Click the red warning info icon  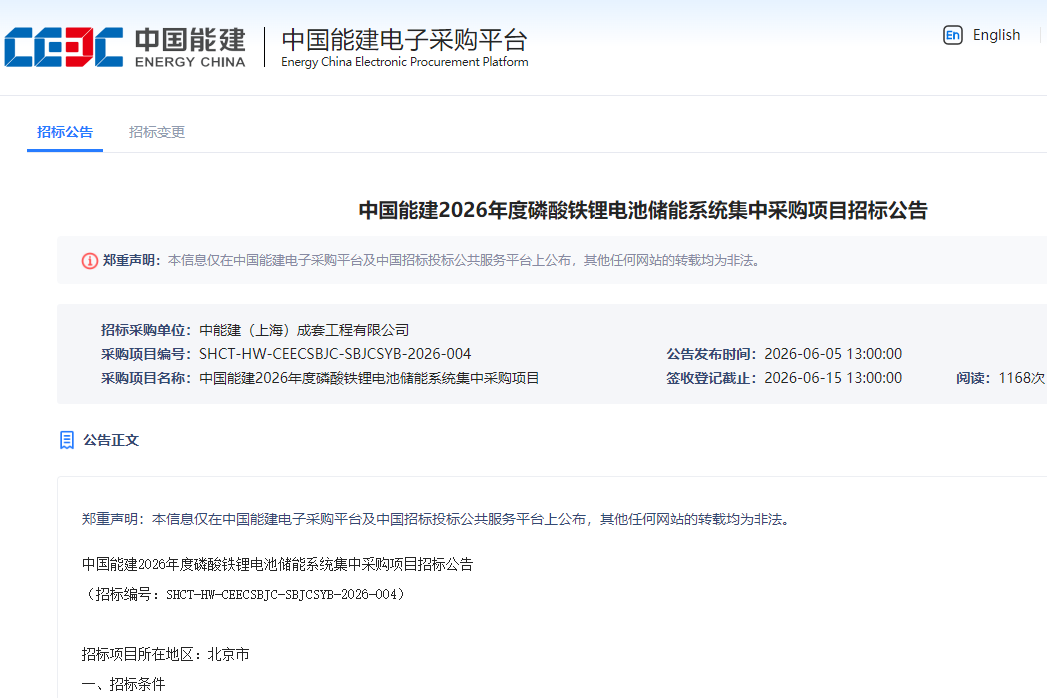90,260
